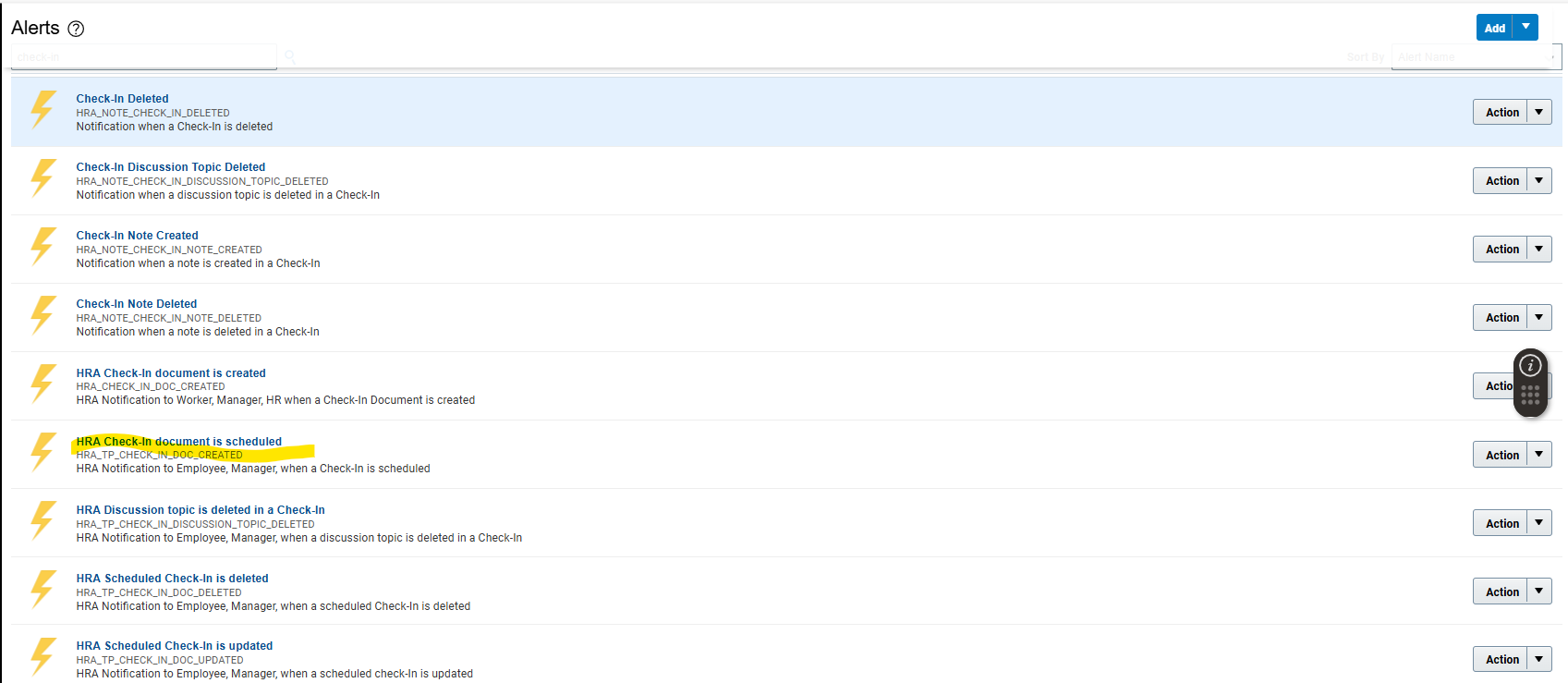Expand Action dropdown for Check-In Note Created
This screenshot has height=683, width=1568.
[x=1539, y=250]
